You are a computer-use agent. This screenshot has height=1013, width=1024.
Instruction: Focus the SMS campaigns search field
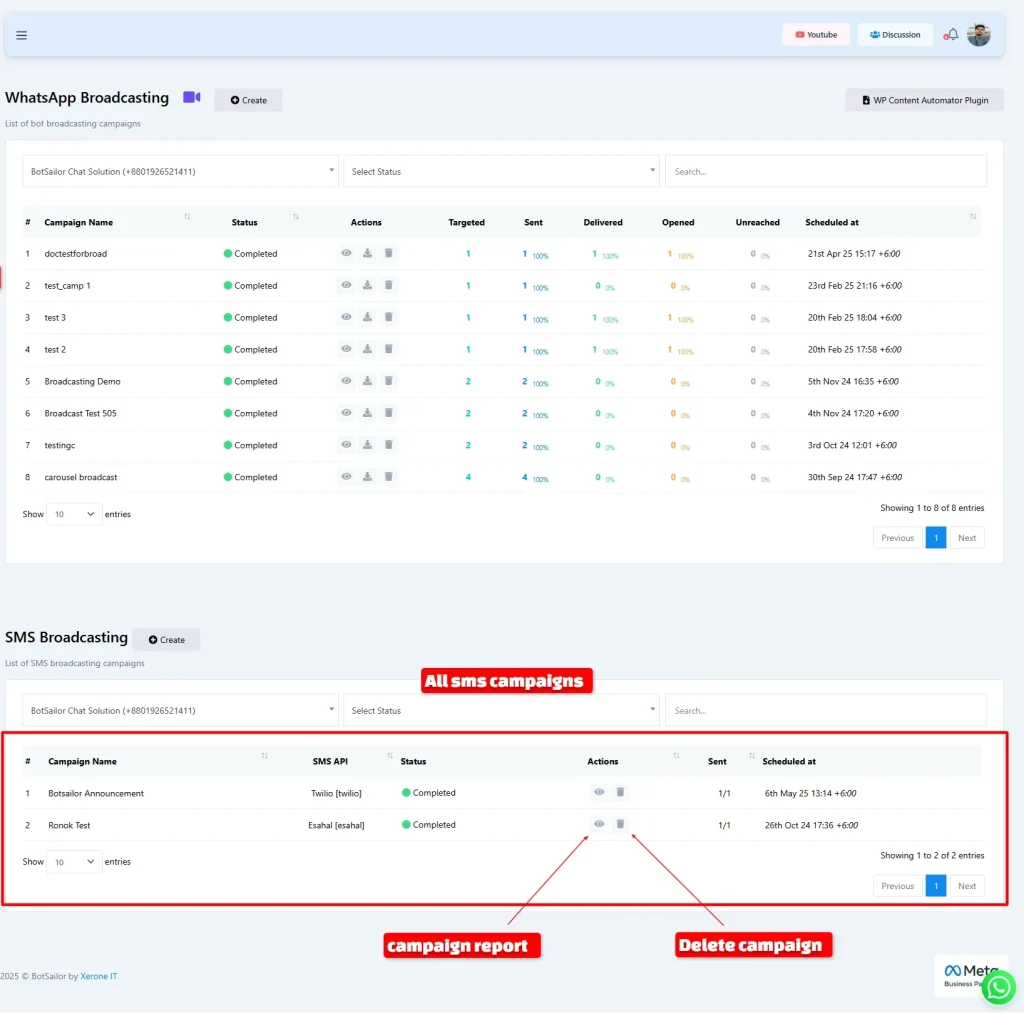click(x=826, y=711)
